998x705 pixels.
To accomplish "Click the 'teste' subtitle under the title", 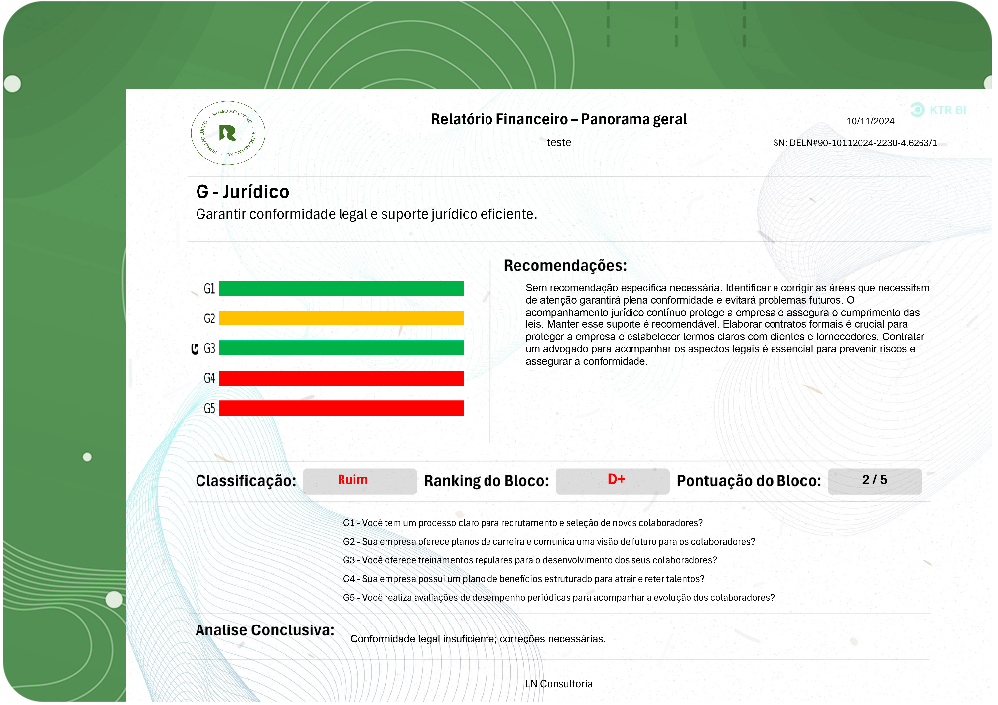I will [559, 143].
